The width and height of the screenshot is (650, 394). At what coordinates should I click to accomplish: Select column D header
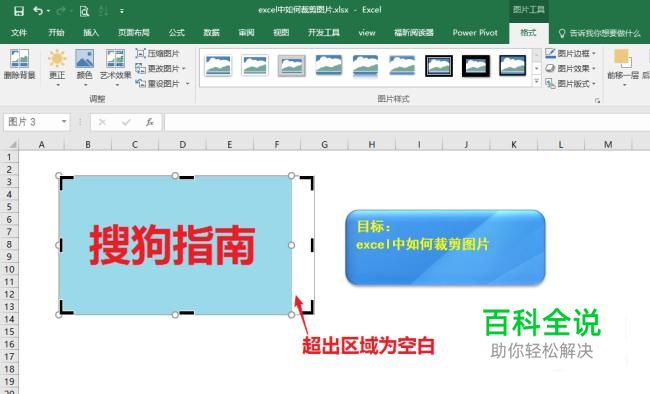pos(182,144)
